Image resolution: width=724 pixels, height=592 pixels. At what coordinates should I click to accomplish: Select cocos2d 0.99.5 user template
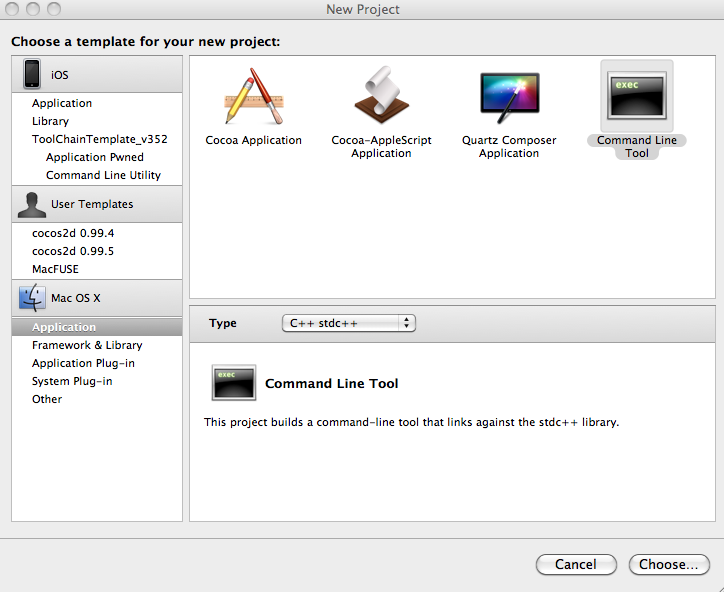[73, 251]
